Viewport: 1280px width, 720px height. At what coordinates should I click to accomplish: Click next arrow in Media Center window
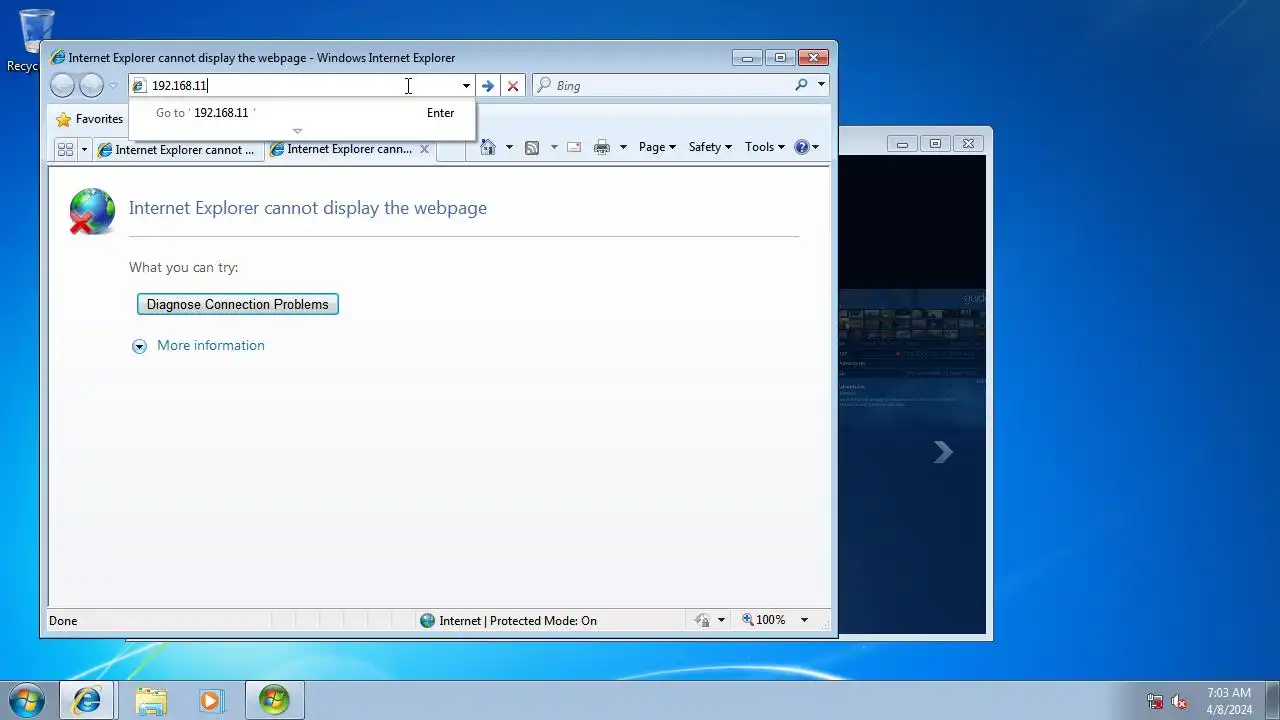pos(942,452)
